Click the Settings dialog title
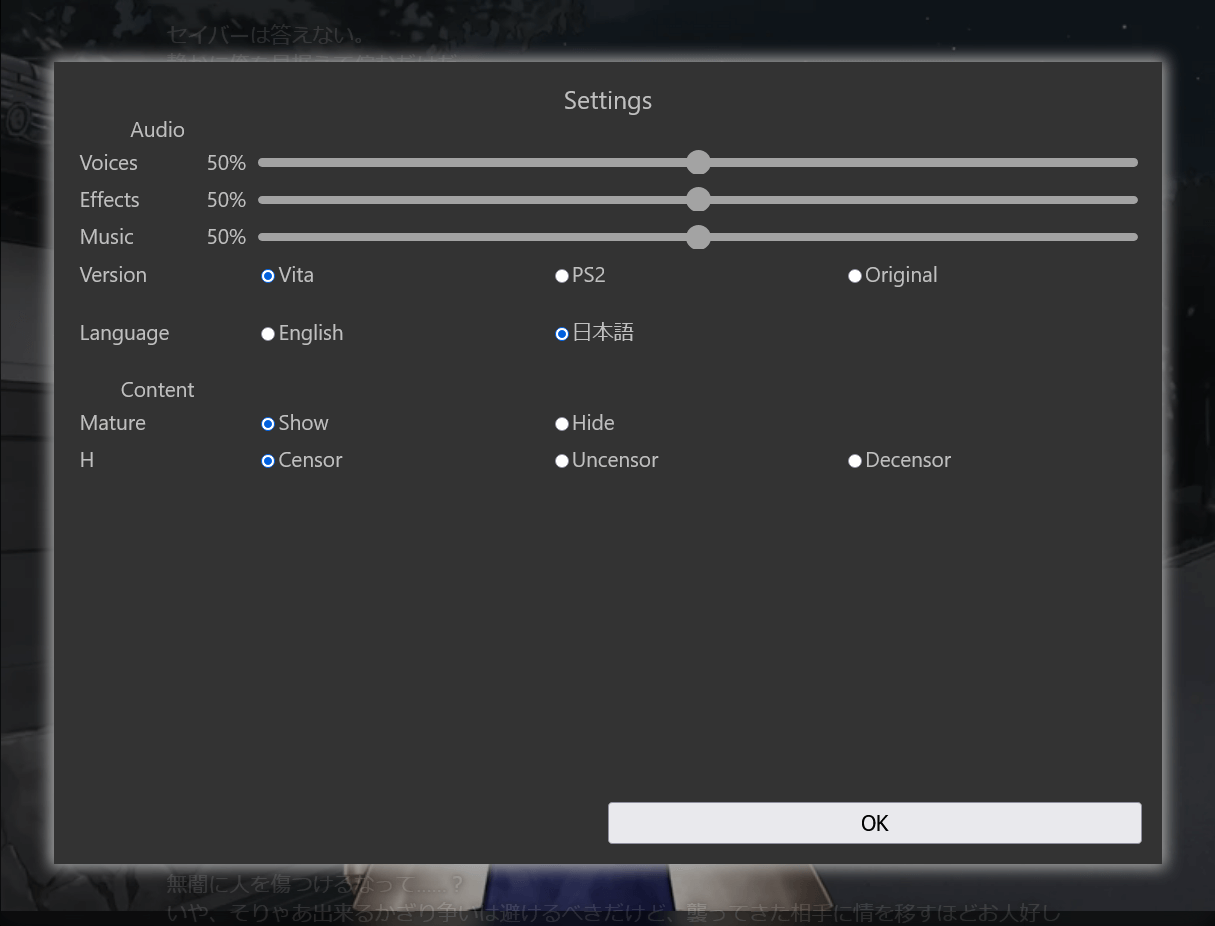The height and width of the screenshot is (926, 1215). 607,101
